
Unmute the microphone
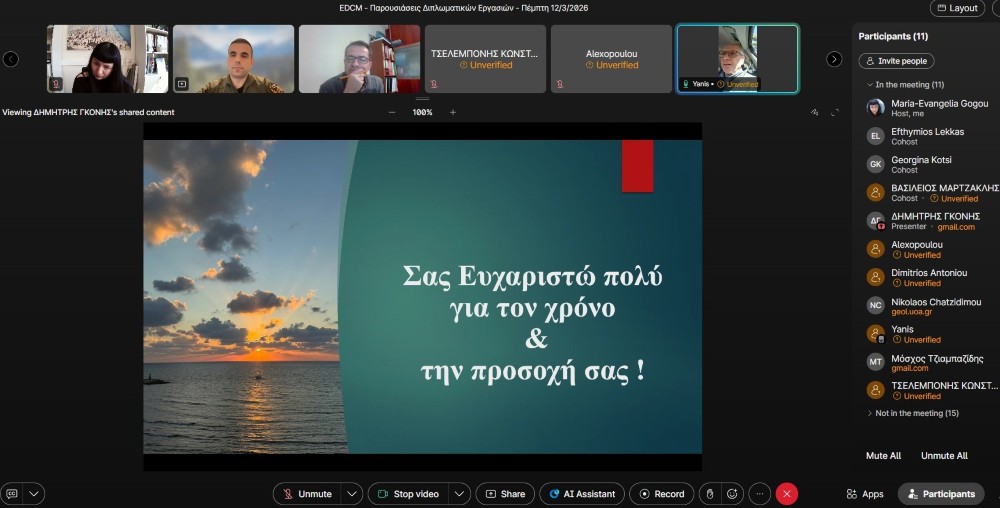pos(306,494)
